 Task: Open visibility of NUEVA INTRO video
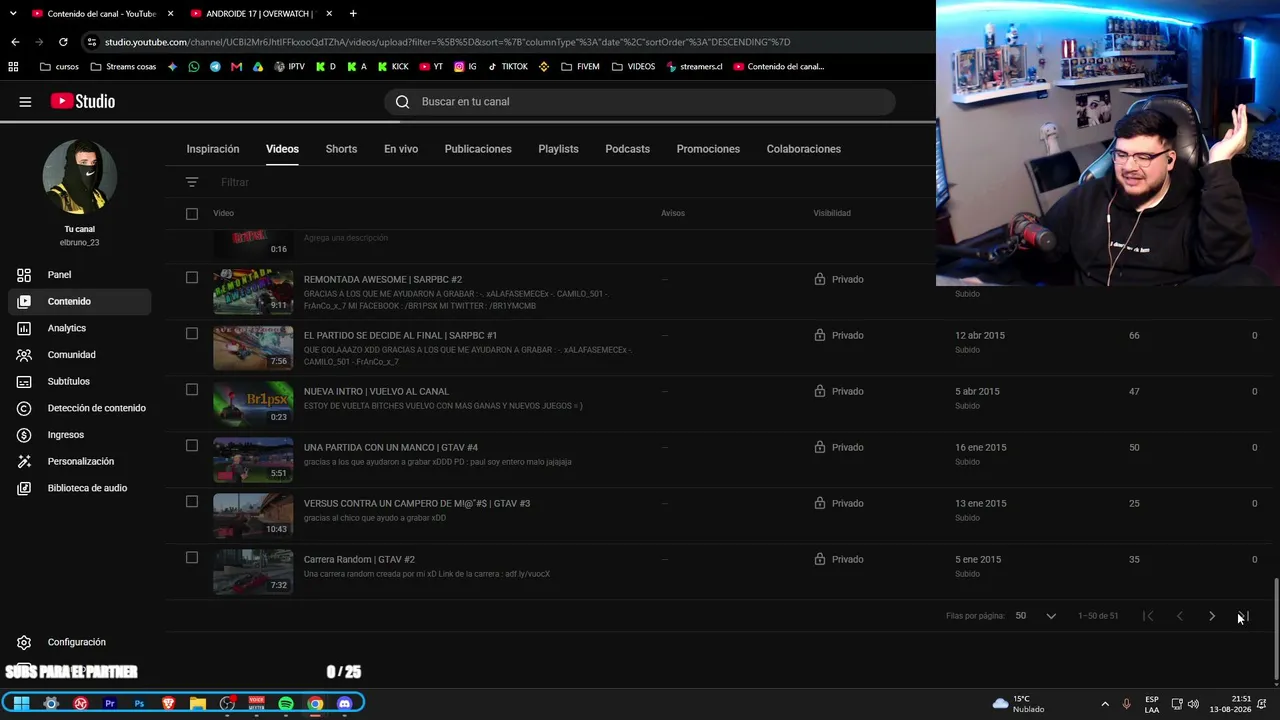(839, 391)
